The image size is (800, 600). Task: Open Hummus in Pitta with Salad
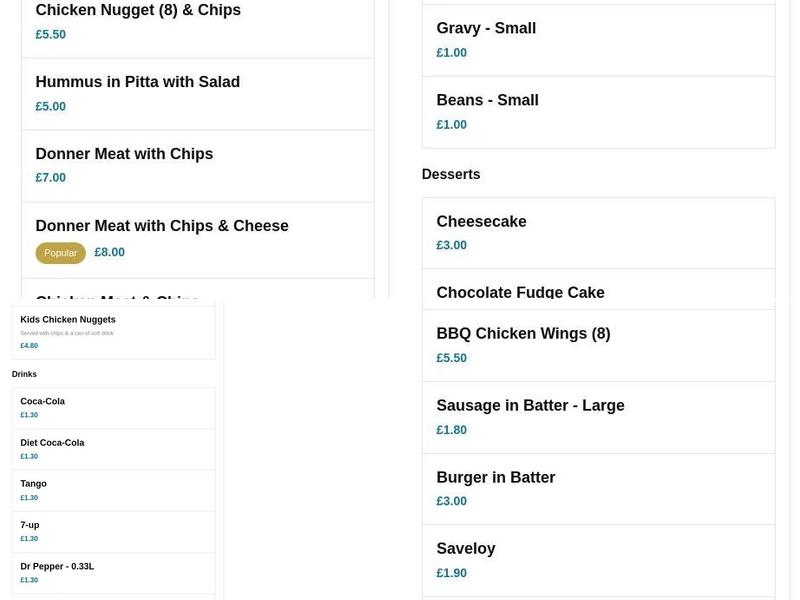click(137, 82)
